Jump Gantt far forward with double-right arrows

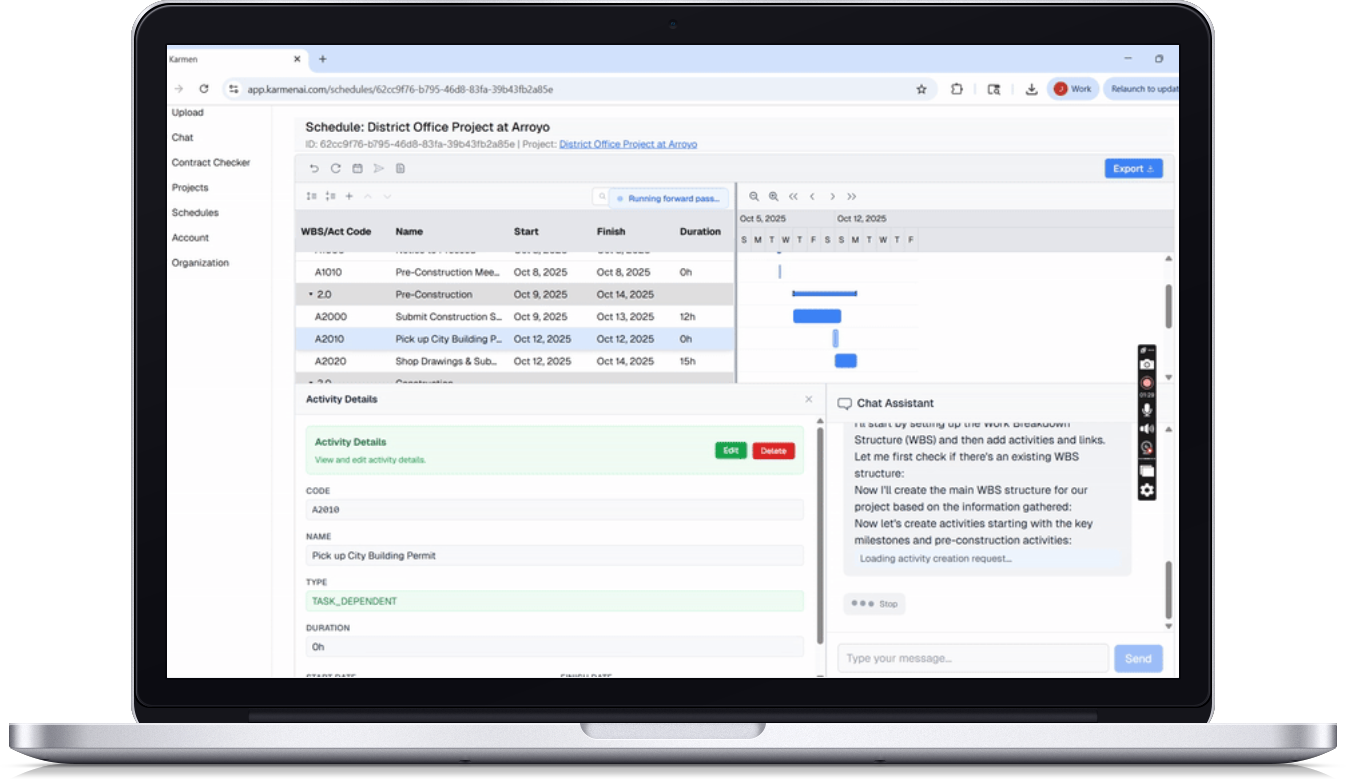pos(852,197)
